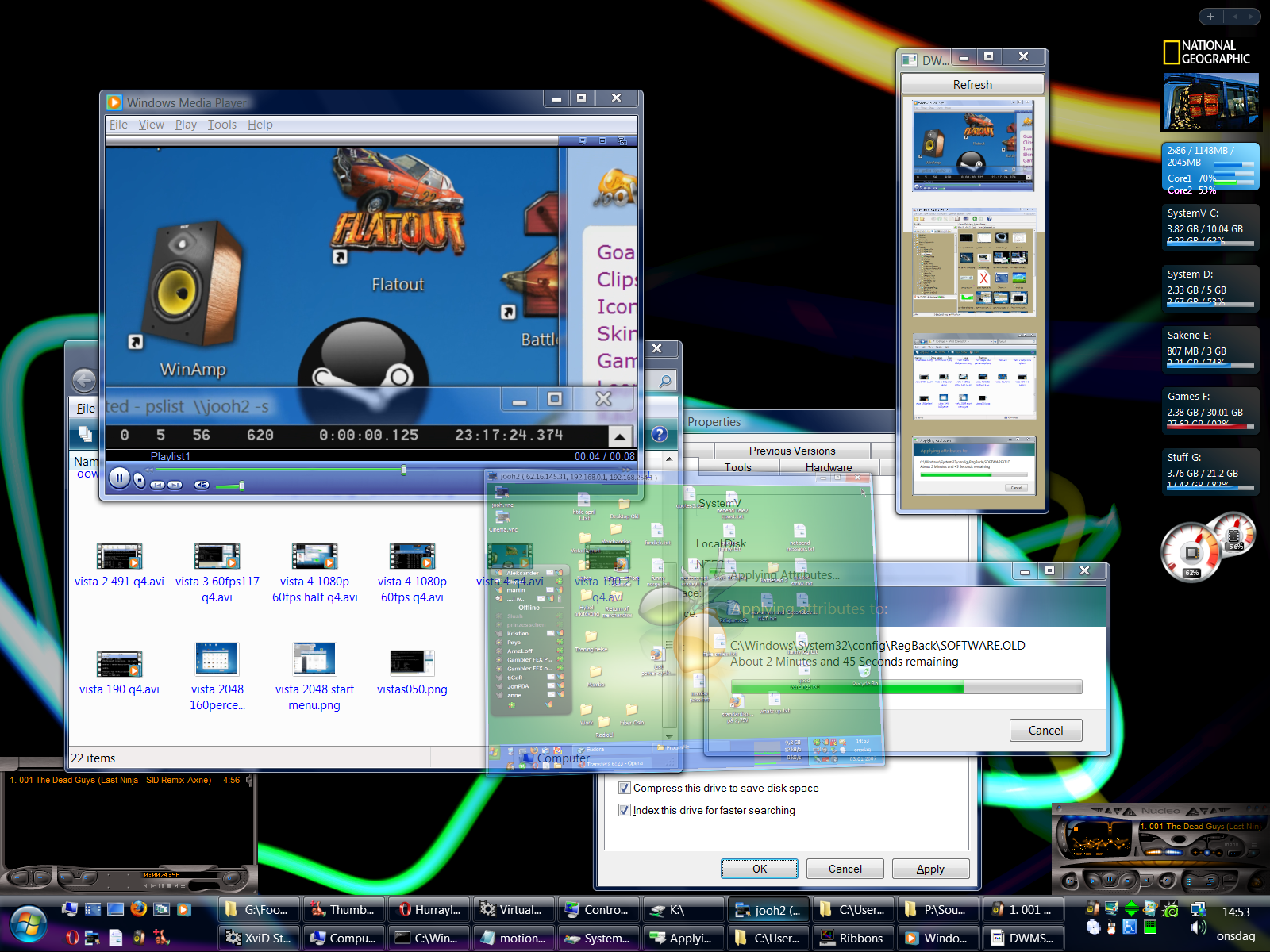Pause playback in Windows Media Player
Image resolution: width=1270 pixels, height=952 pixels.
119,478
